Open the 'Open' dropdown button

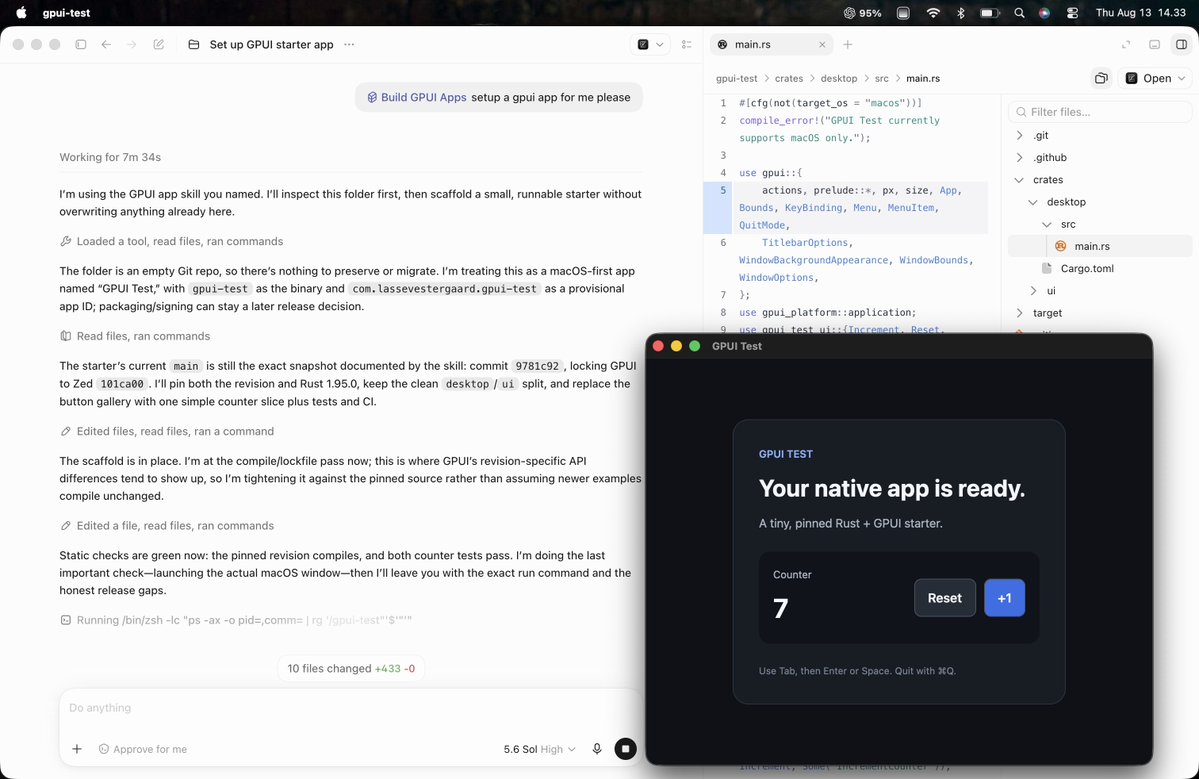(x=1155, y=78)
